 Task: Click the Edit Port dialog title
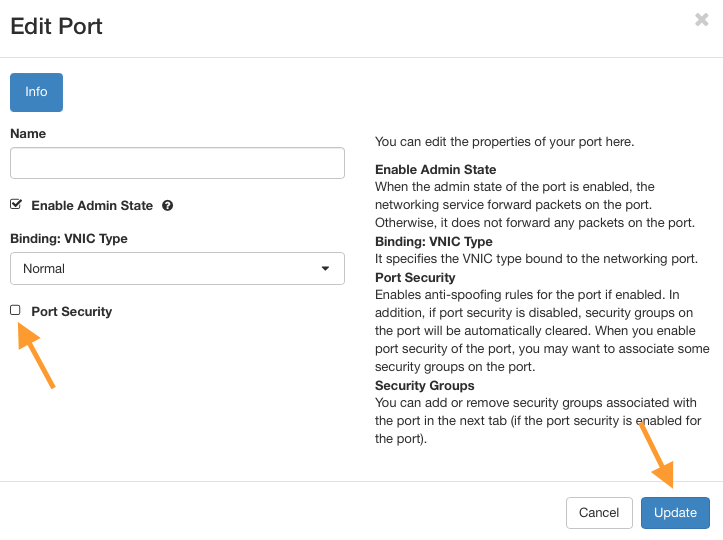coord(57,26)
